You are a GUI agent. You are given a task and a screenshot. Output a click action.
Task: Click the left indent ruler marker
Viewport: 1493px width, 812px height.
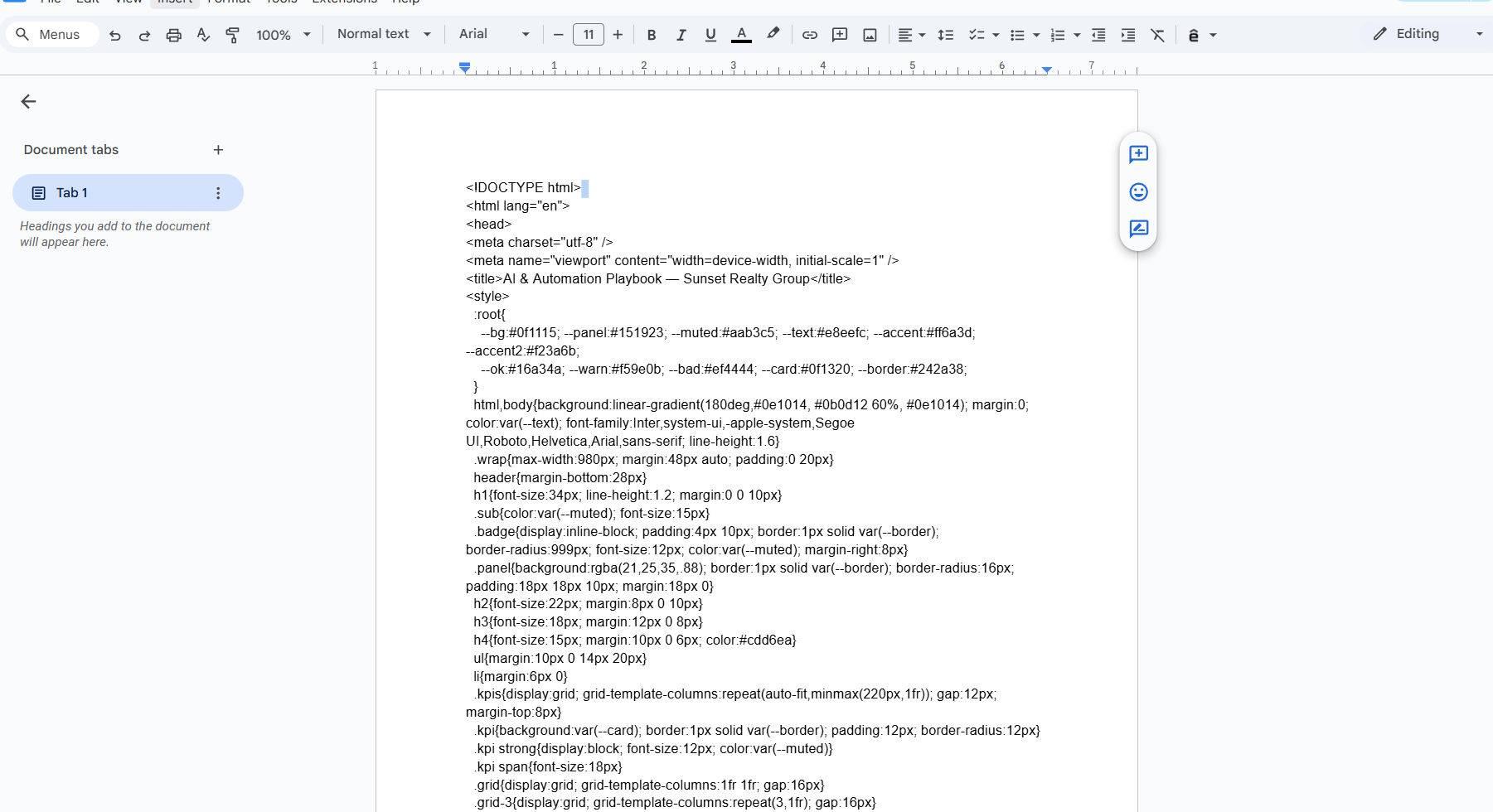click(465, 67)
